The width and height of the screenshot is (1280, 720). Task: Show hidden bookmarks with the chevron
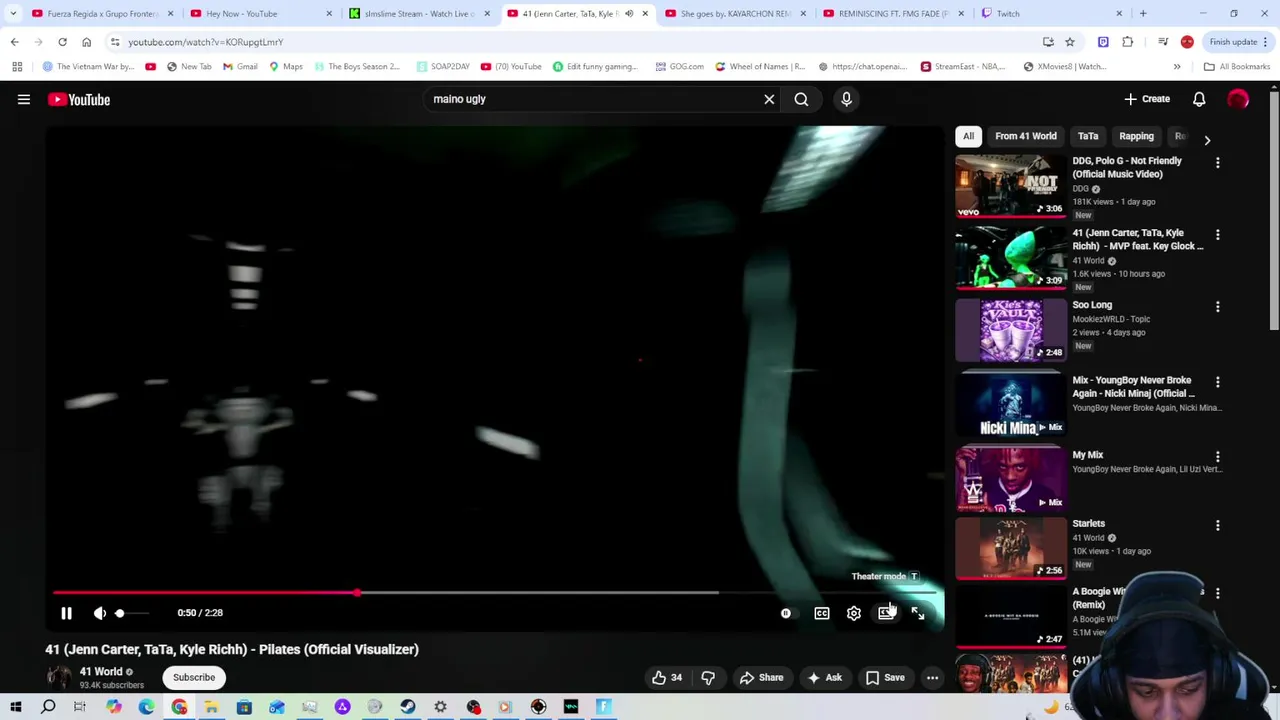tap(1177, 67)
